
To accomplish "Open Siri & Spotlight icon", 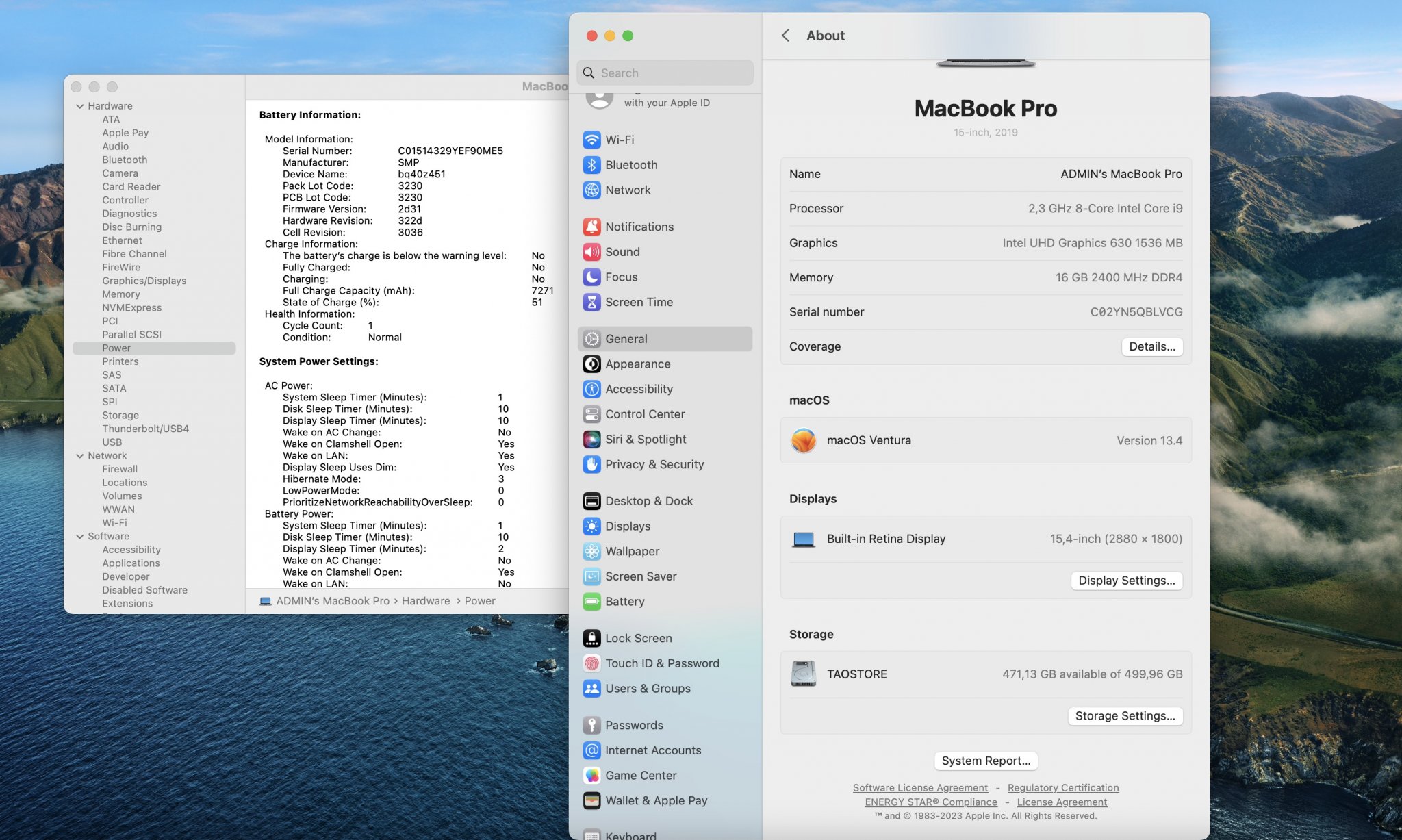I will pyautogui.click(x=591, y=440).
